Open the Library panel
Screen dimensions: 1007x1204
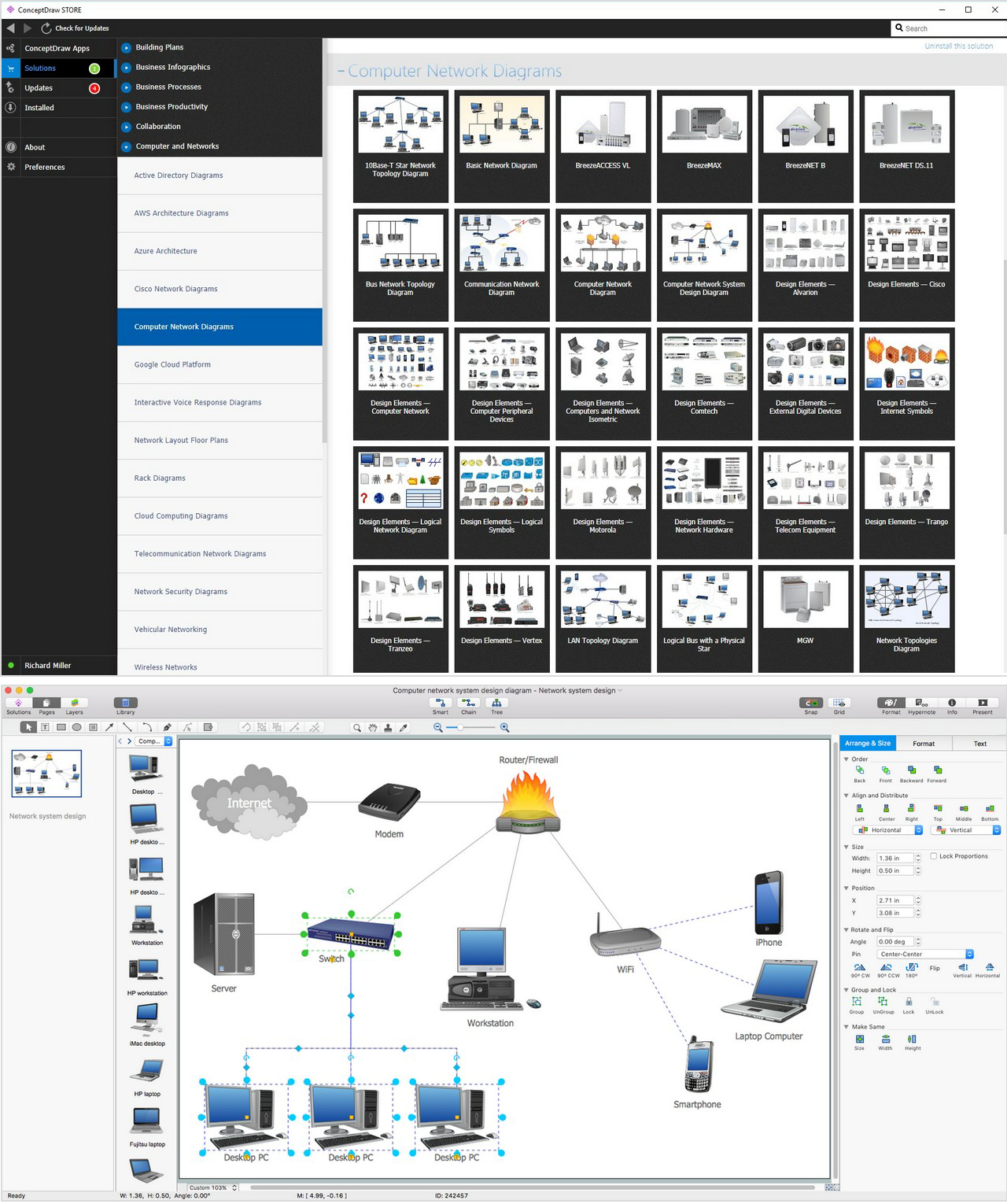[126, 704]
